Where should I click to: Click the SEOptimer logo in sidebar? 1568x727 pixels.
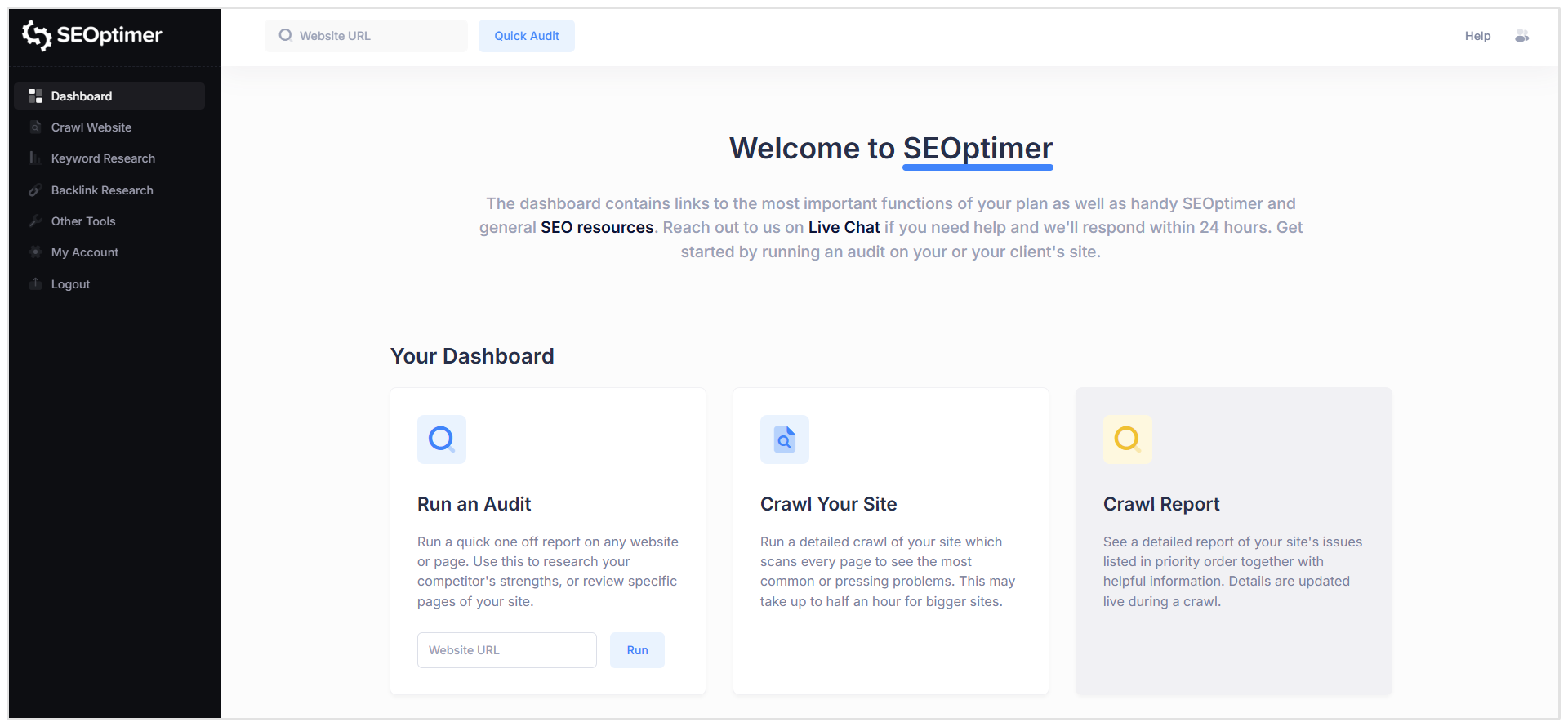coord(91,35)
